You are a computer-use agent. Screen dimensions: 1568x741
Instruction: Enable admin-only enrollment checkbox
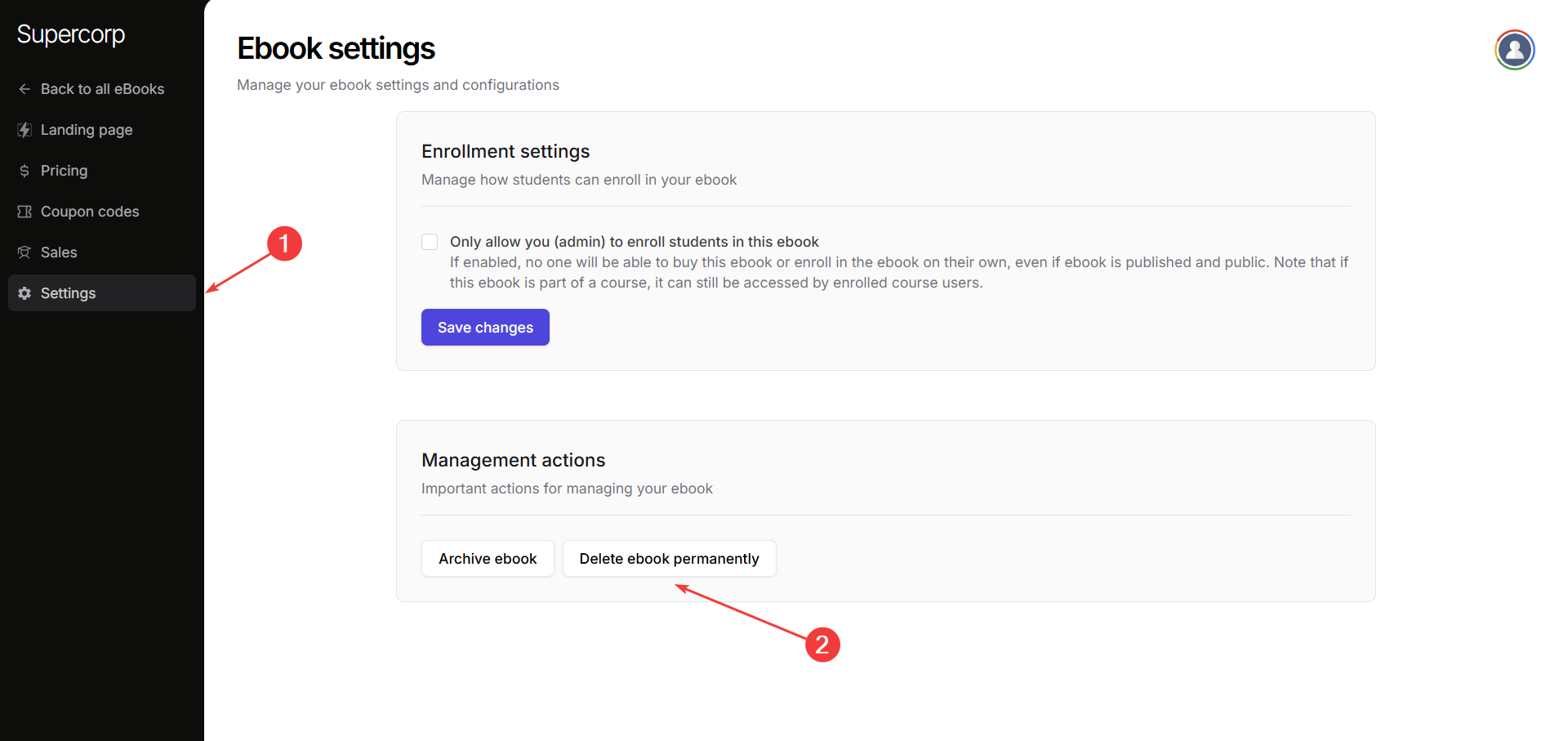click(430, 242)
